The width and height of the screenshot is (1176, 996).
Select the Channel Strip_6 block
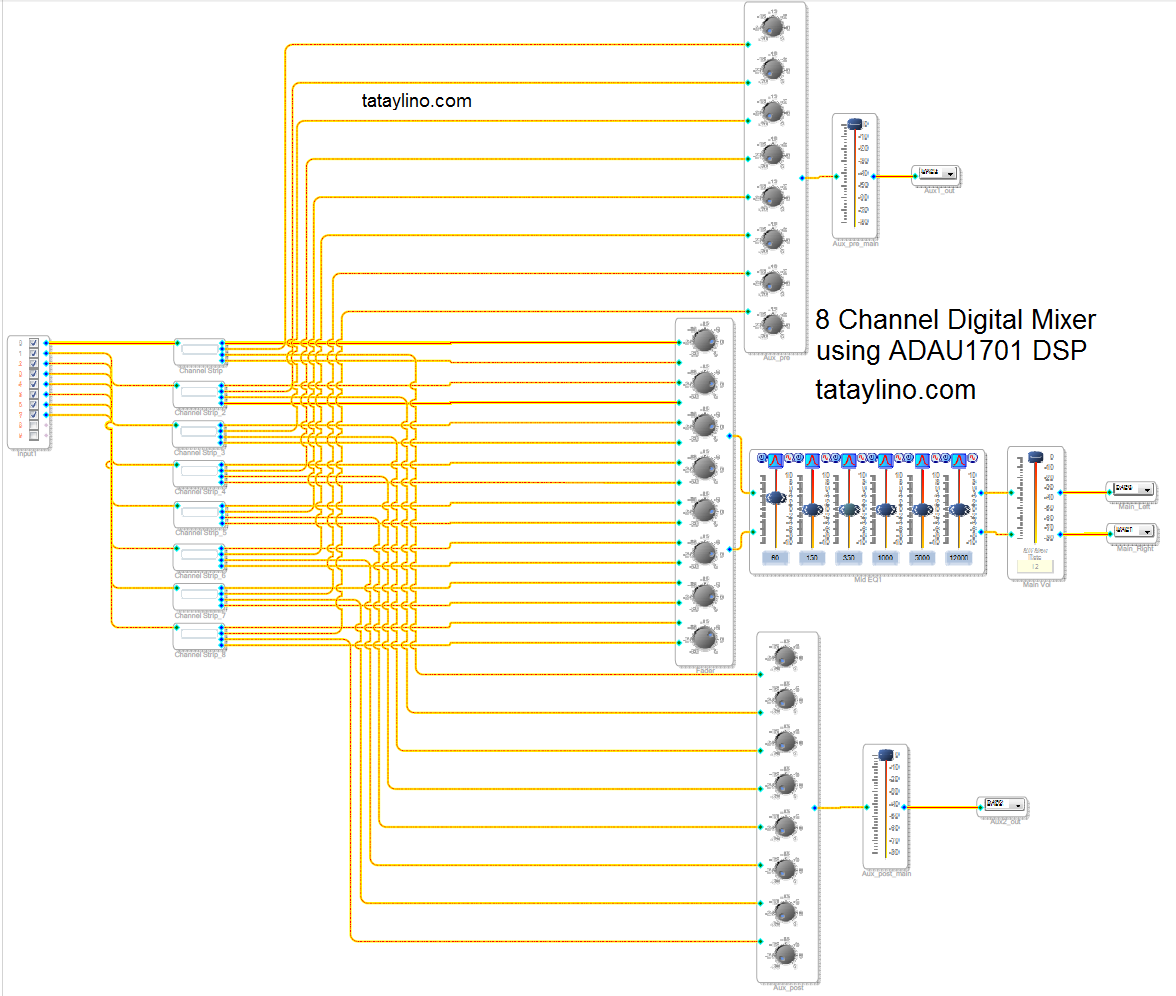(200, 556)
